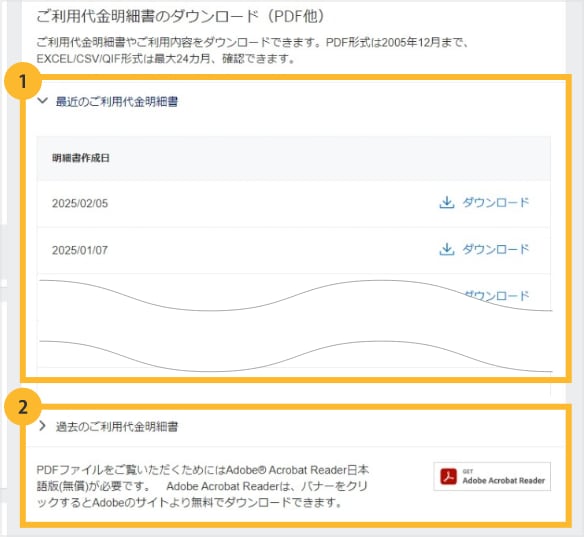Click Get Adobe Acrobat Reader banner
This screenshot has height=537, width=584.
[x=492, y=477]
